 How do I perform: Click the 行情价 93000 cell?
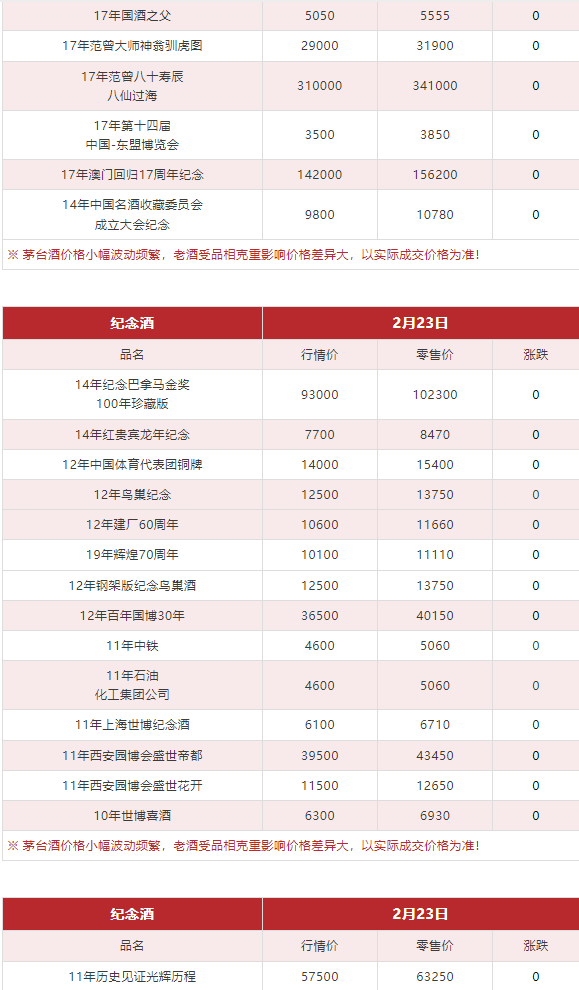click(319, 395)
